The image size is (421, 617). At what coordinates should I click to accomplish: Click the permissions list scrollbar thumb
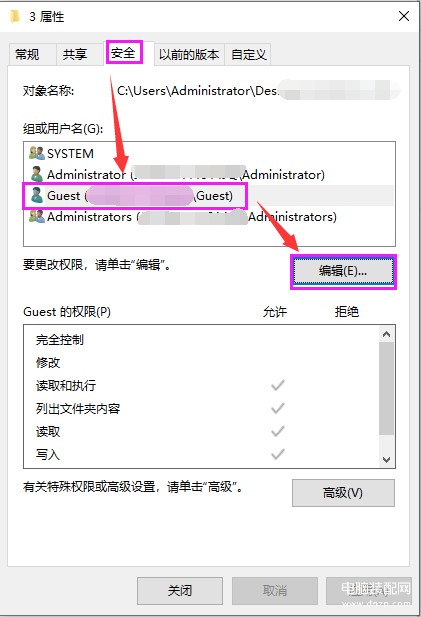[x=386, y=388]
